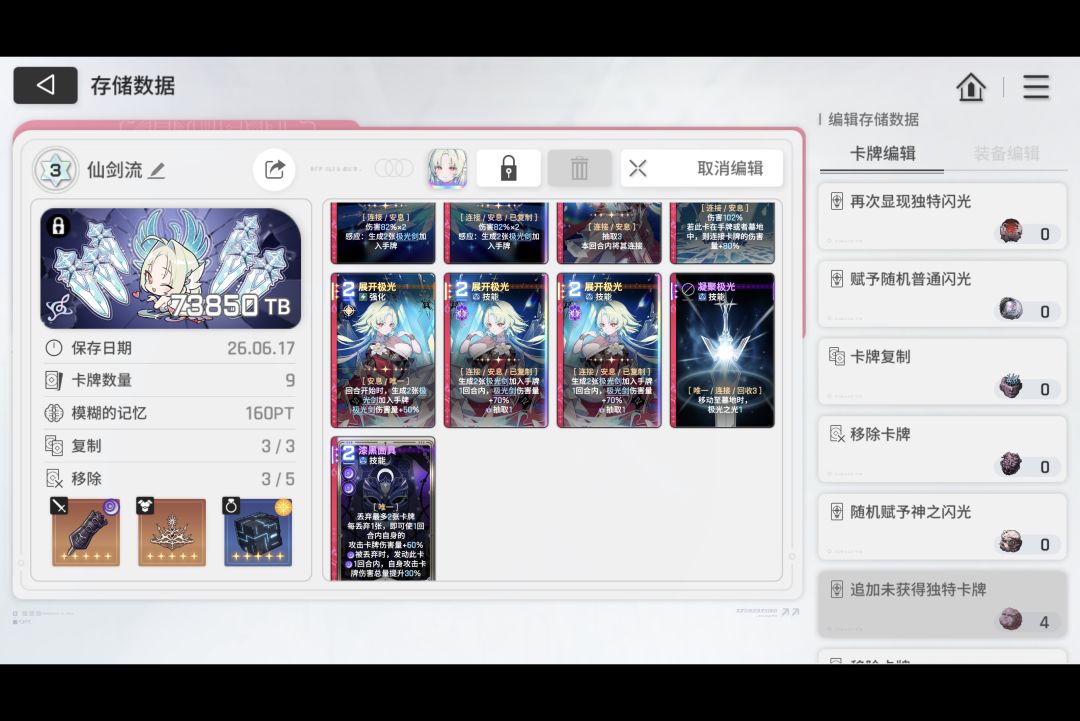This screenshot has height=721, width=1080.
Task: Click the 保存日期 clock icon
Action: pos(54,348)
